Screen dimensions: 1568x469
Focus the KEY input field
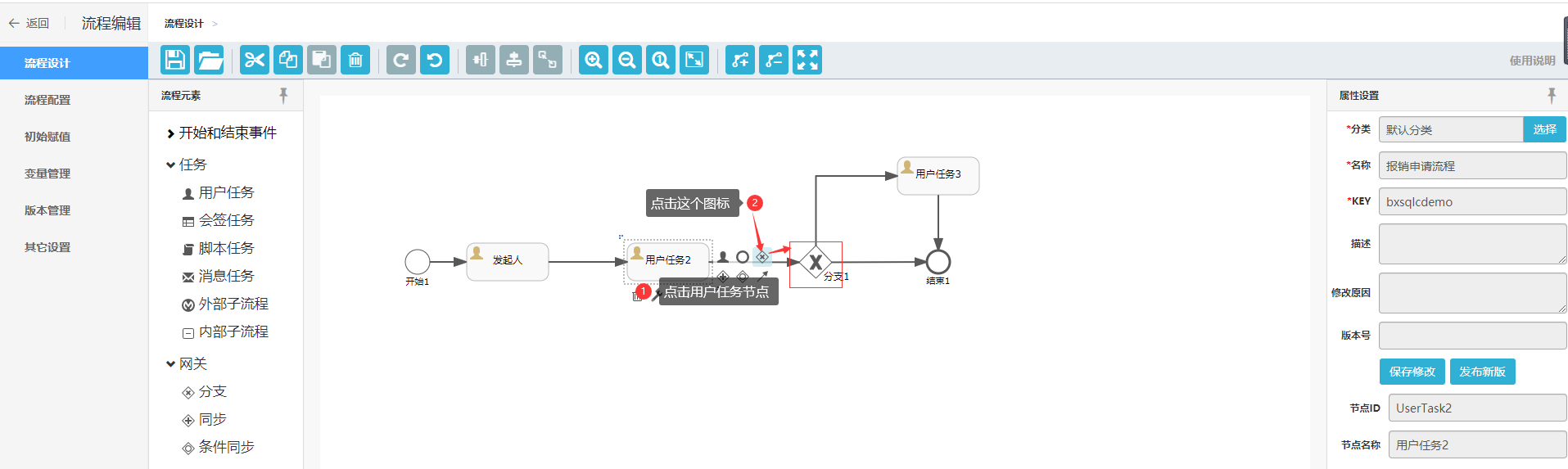pyautogui.click(x=1472, y=201)
